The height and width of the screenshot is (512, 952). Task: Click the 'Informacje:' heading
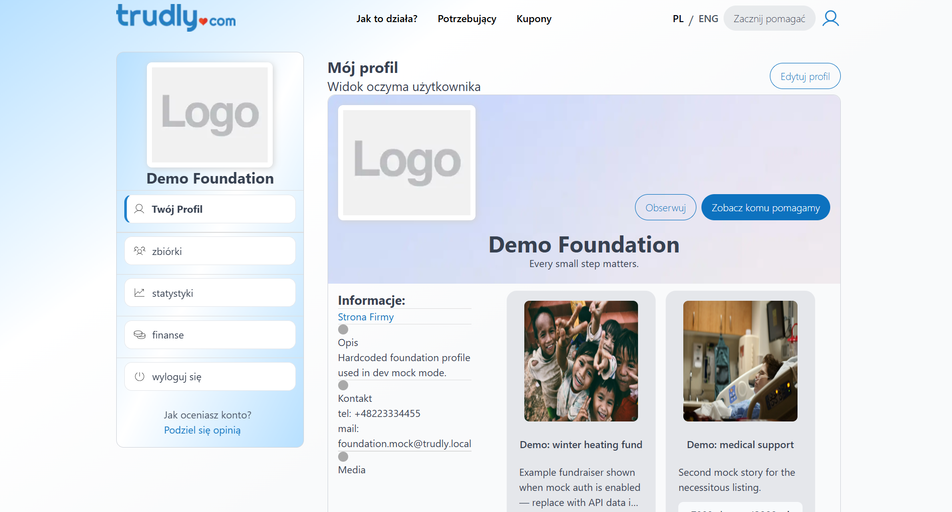(371, 301)
